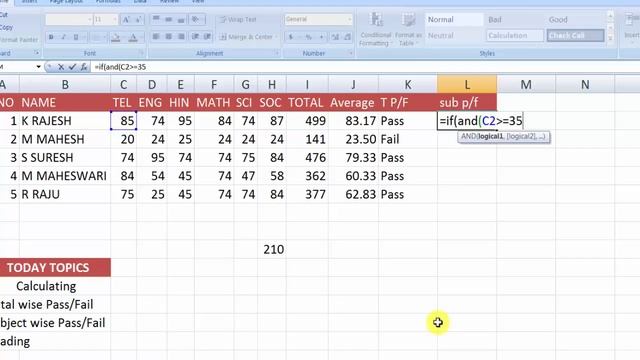
Task: Pick the Fill Color swatch button
Action: coord(116,37)
